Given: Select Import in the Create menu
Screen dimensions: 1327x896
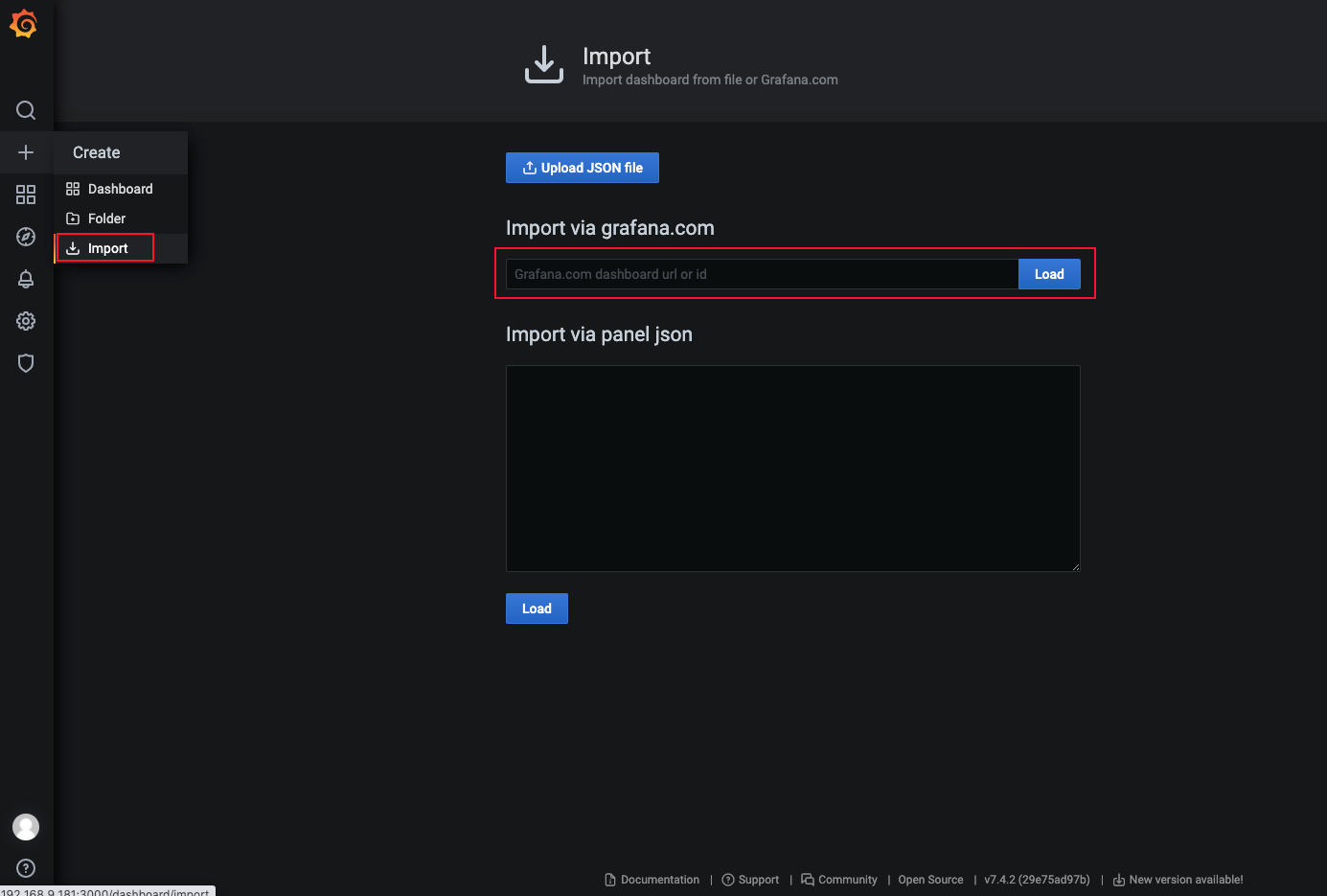Looking at the screenshot, I should click(x=121, y=248).
